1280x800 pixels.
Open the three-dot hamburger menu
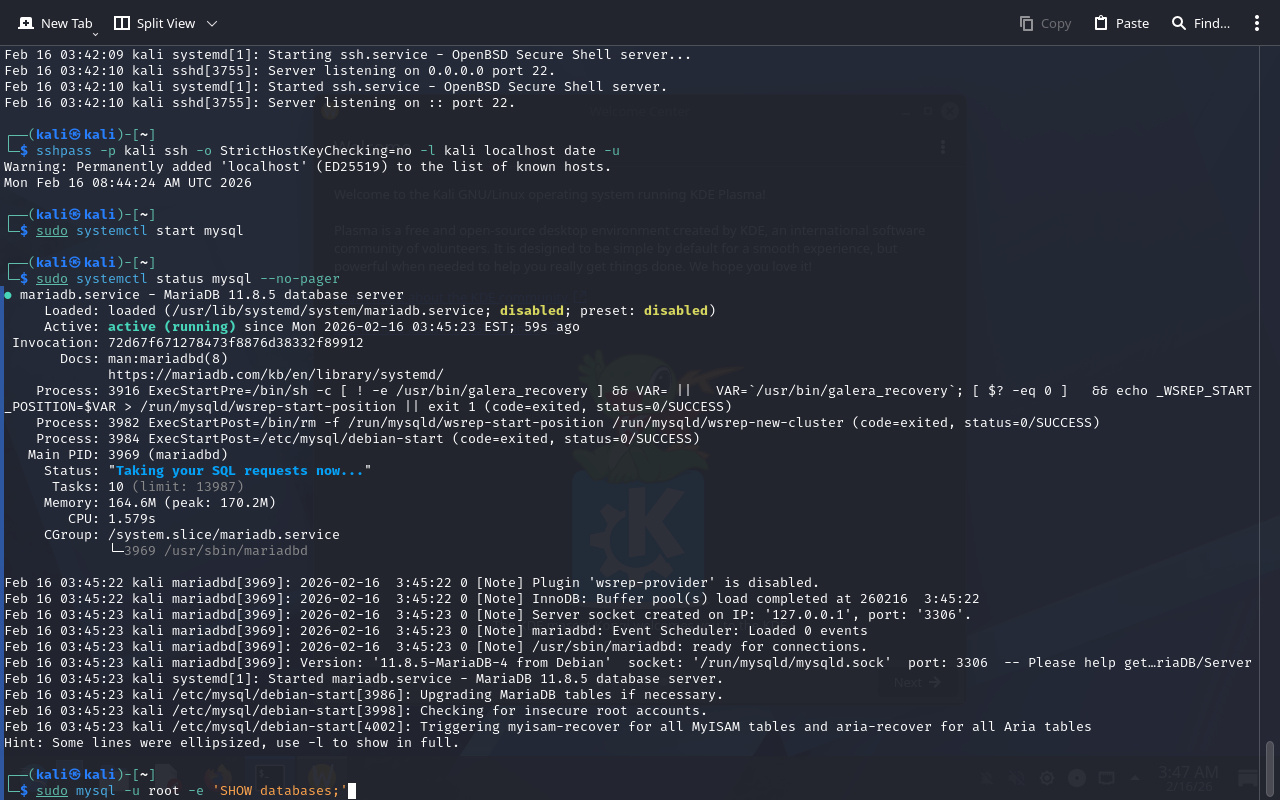point(1257,23)
